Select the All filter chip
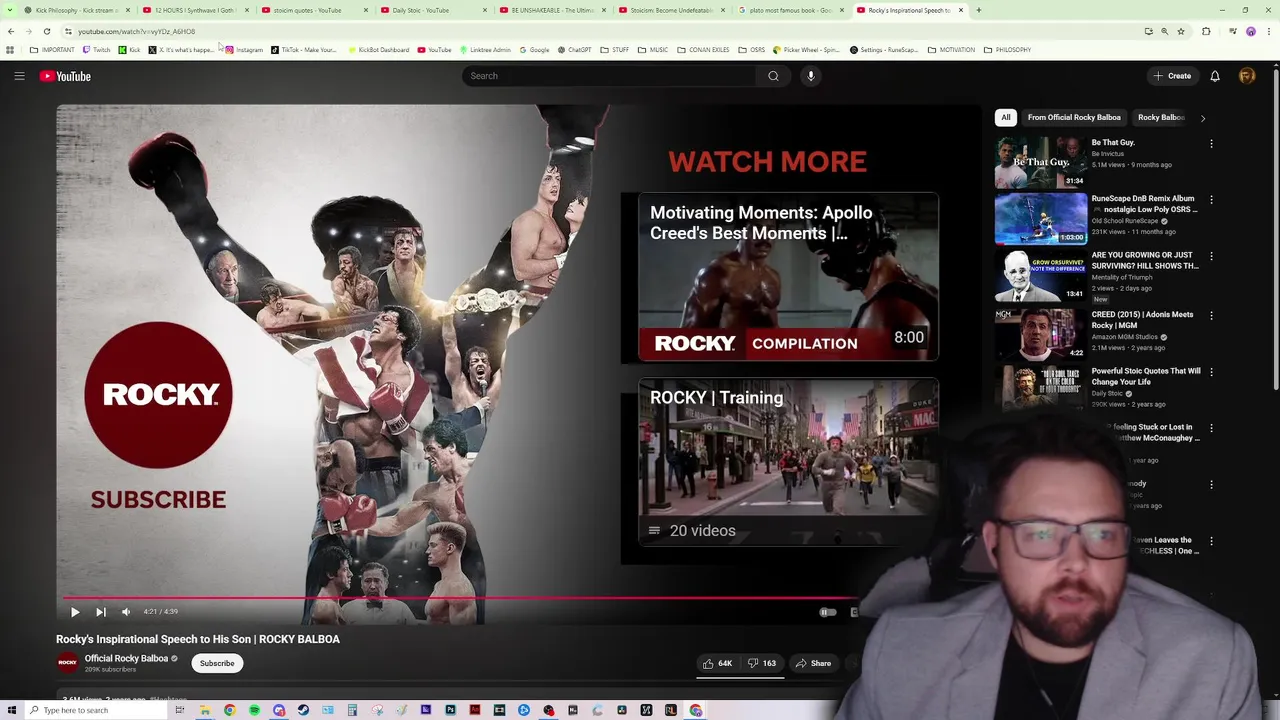The image size is (1280, 720). point(1006,117)
